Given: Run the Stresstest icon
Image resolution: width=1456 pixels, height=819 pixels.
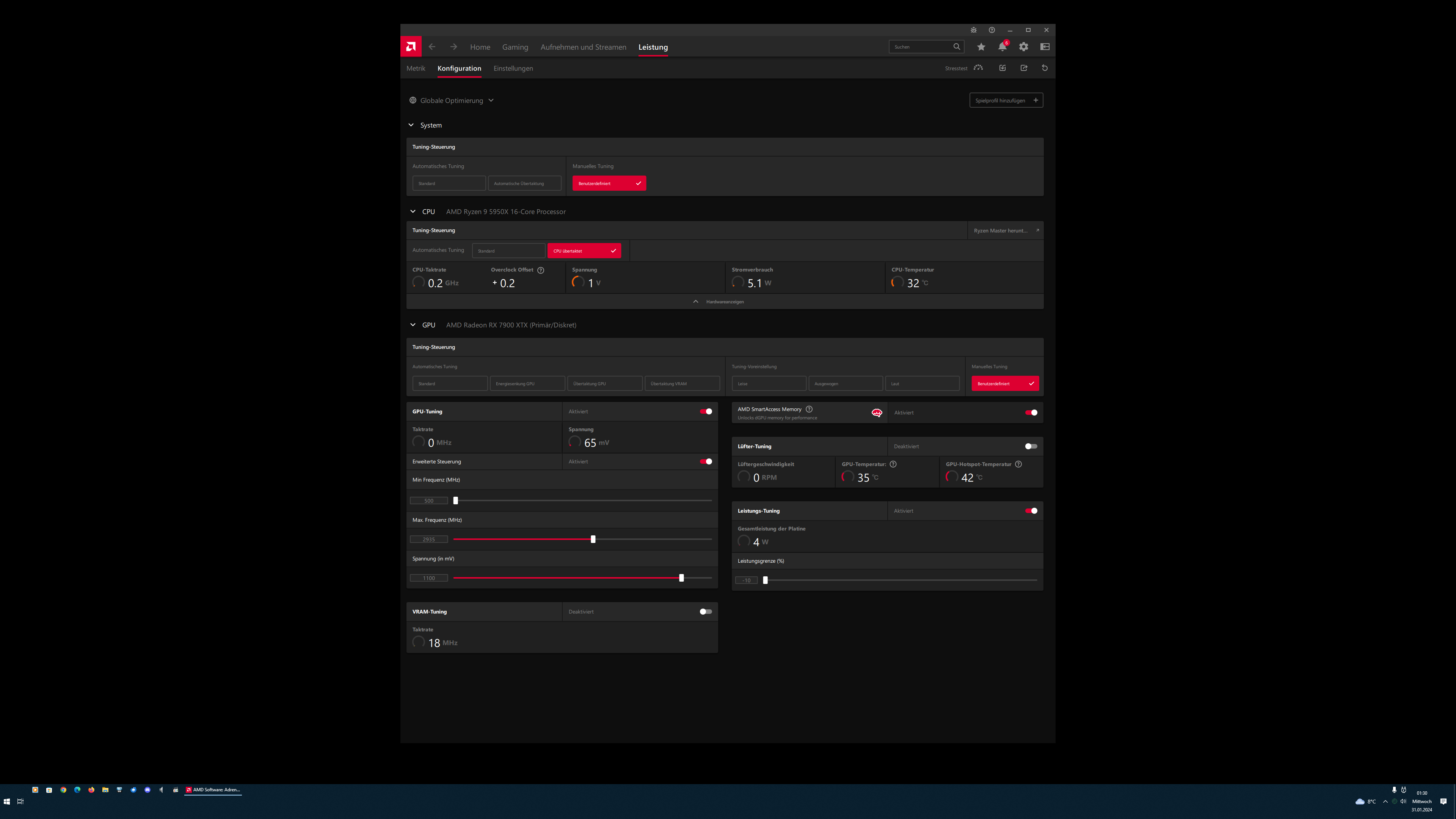Looking at the screenshot, I should click(x=978, y=68).
